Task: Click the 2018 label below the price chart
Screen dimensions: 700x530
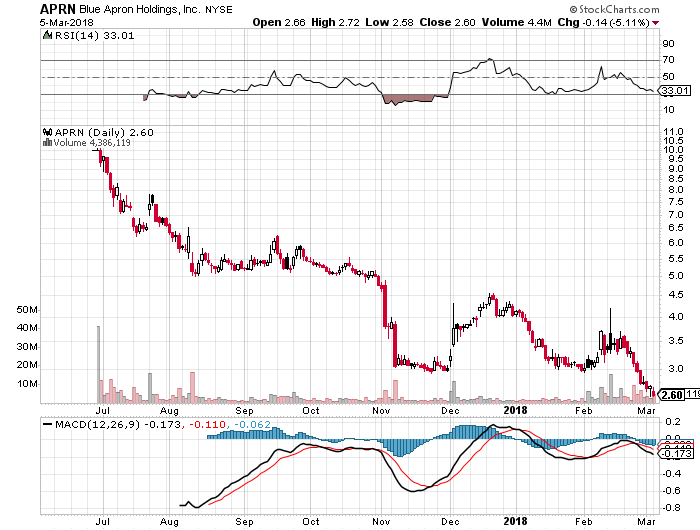Action: 516,410
